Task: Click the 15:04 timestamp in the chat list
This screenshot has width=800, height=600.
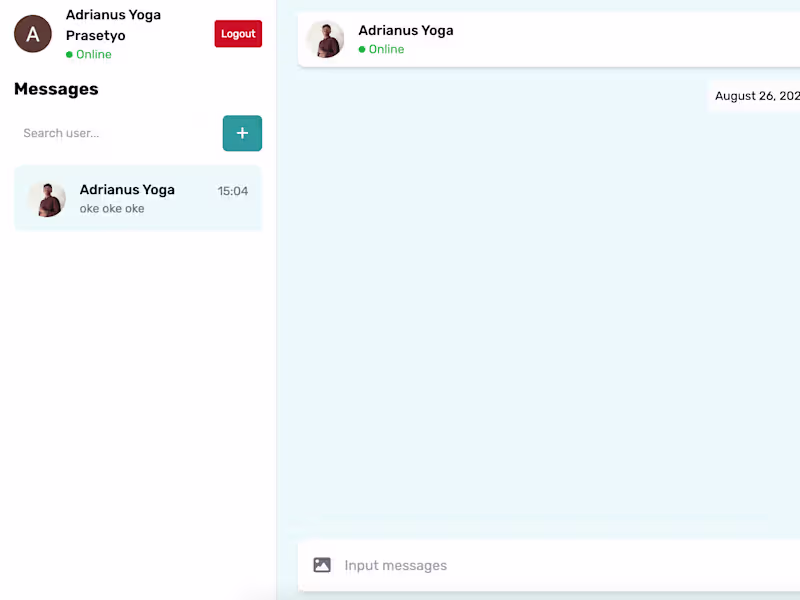Action: (x=232, y=190)
